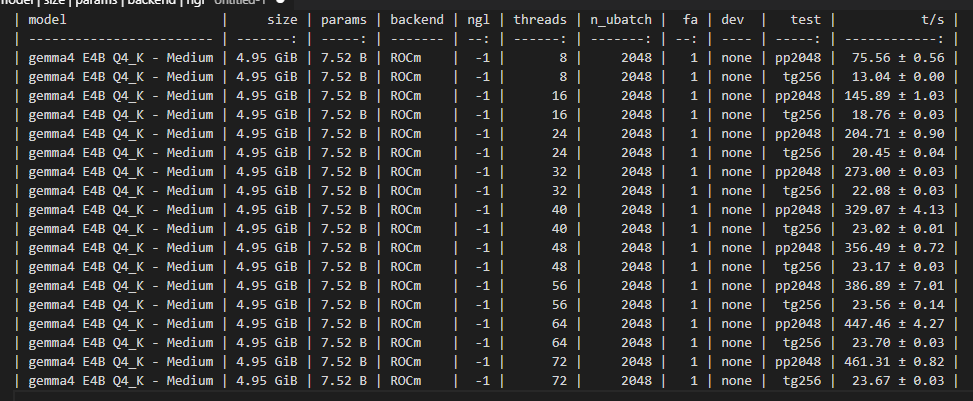Click the 'dev' column header text
973x401 pixels.
pyautogui.click(x=732, y=20)
